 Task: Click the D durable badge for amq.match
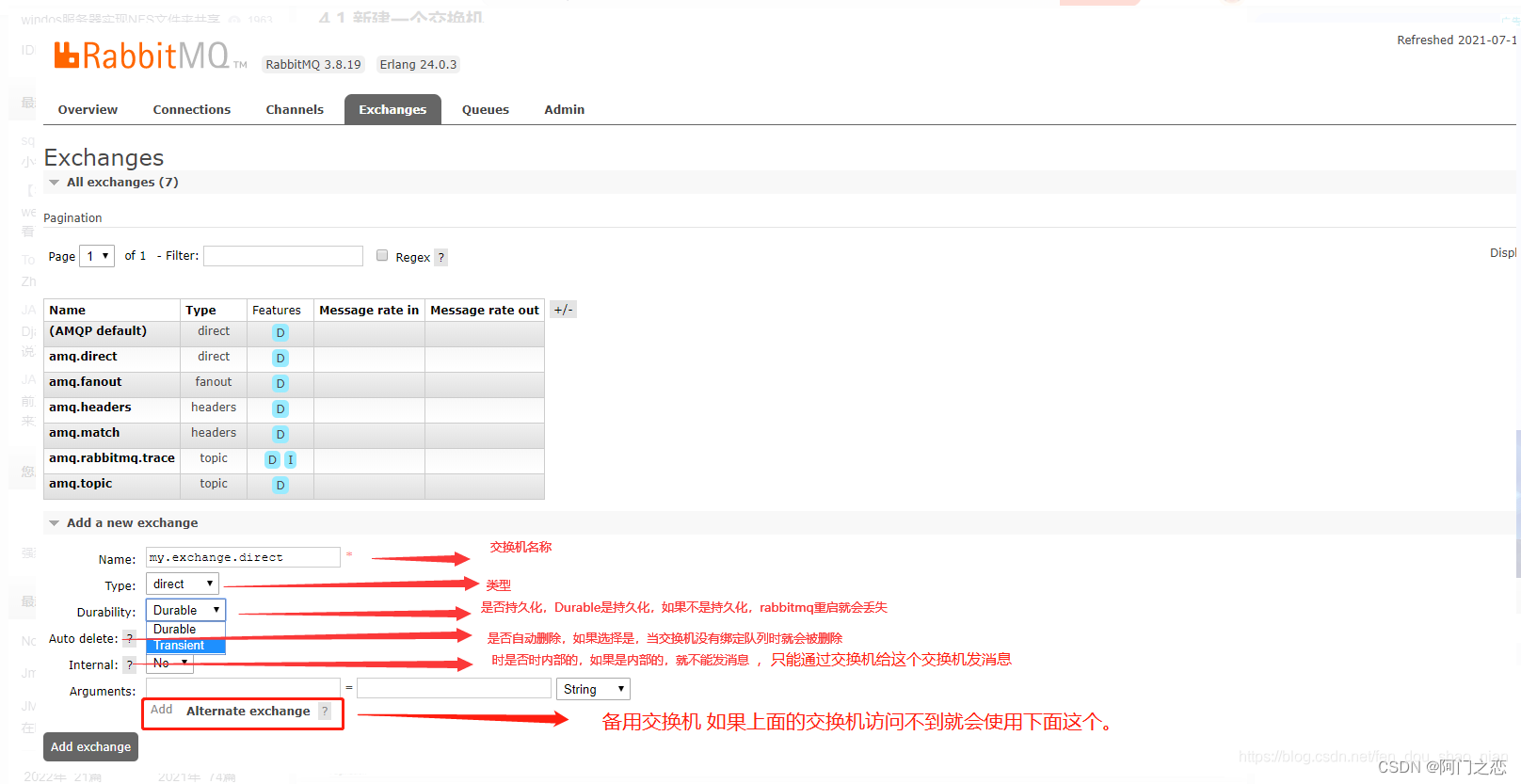280,435
